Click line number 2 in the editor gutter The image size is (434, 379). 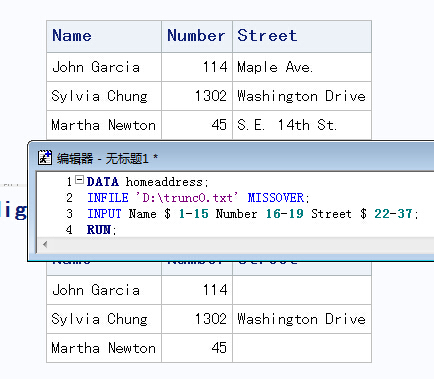coord(69,198)
